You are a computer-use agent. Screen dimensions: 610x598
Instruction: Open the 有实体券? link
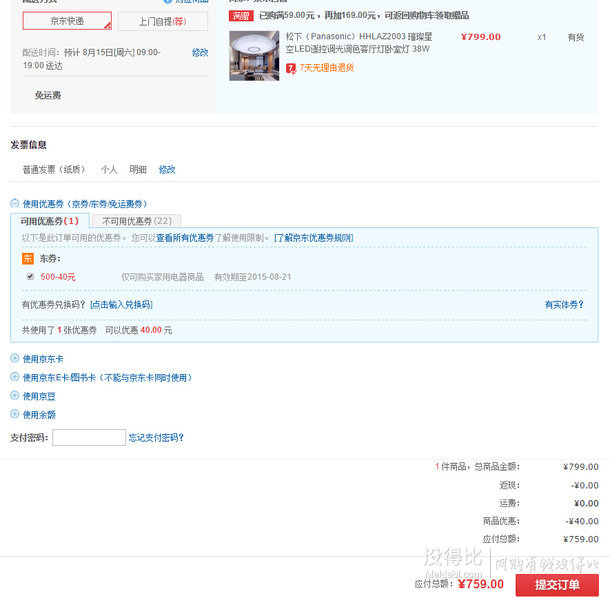click(564, 305)
